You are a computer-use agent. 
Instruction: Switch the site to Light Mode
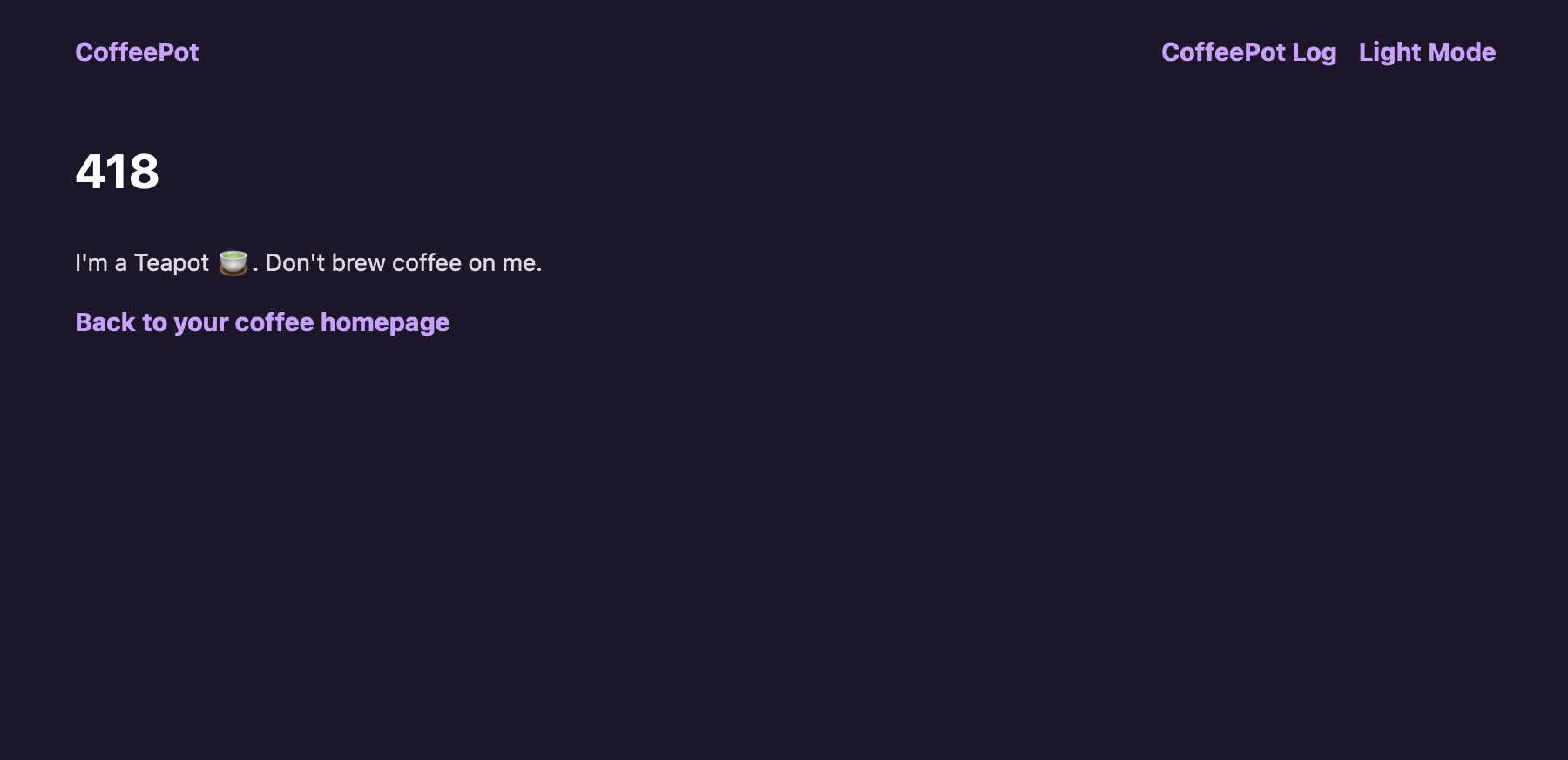coord(1427,52)
